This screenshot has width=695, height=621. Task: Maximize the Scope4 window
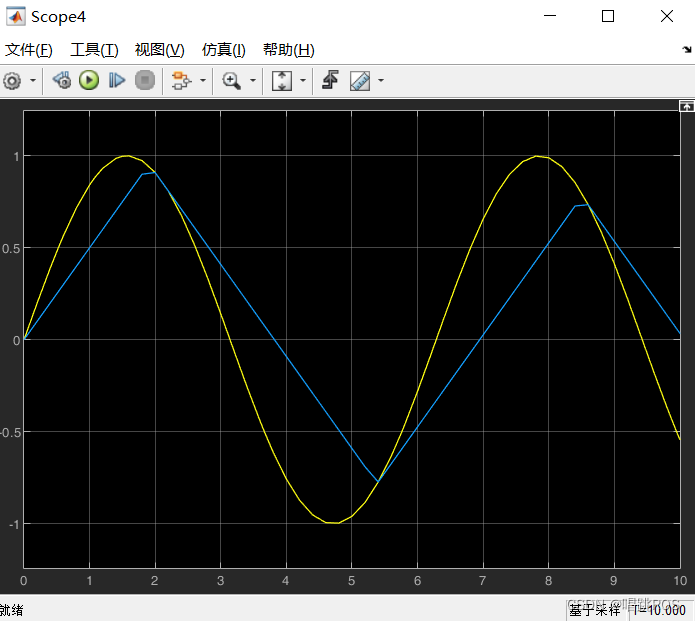[608, 16]
